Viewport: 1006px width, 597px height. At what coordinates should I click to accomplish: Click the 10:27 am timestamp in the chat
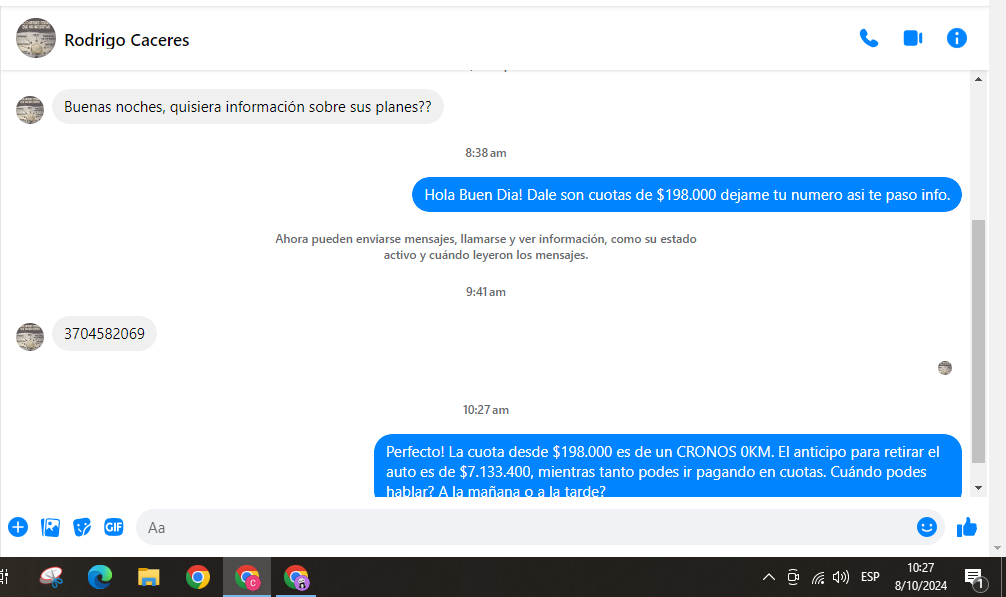pyautogui.click(x=486, y=410)
